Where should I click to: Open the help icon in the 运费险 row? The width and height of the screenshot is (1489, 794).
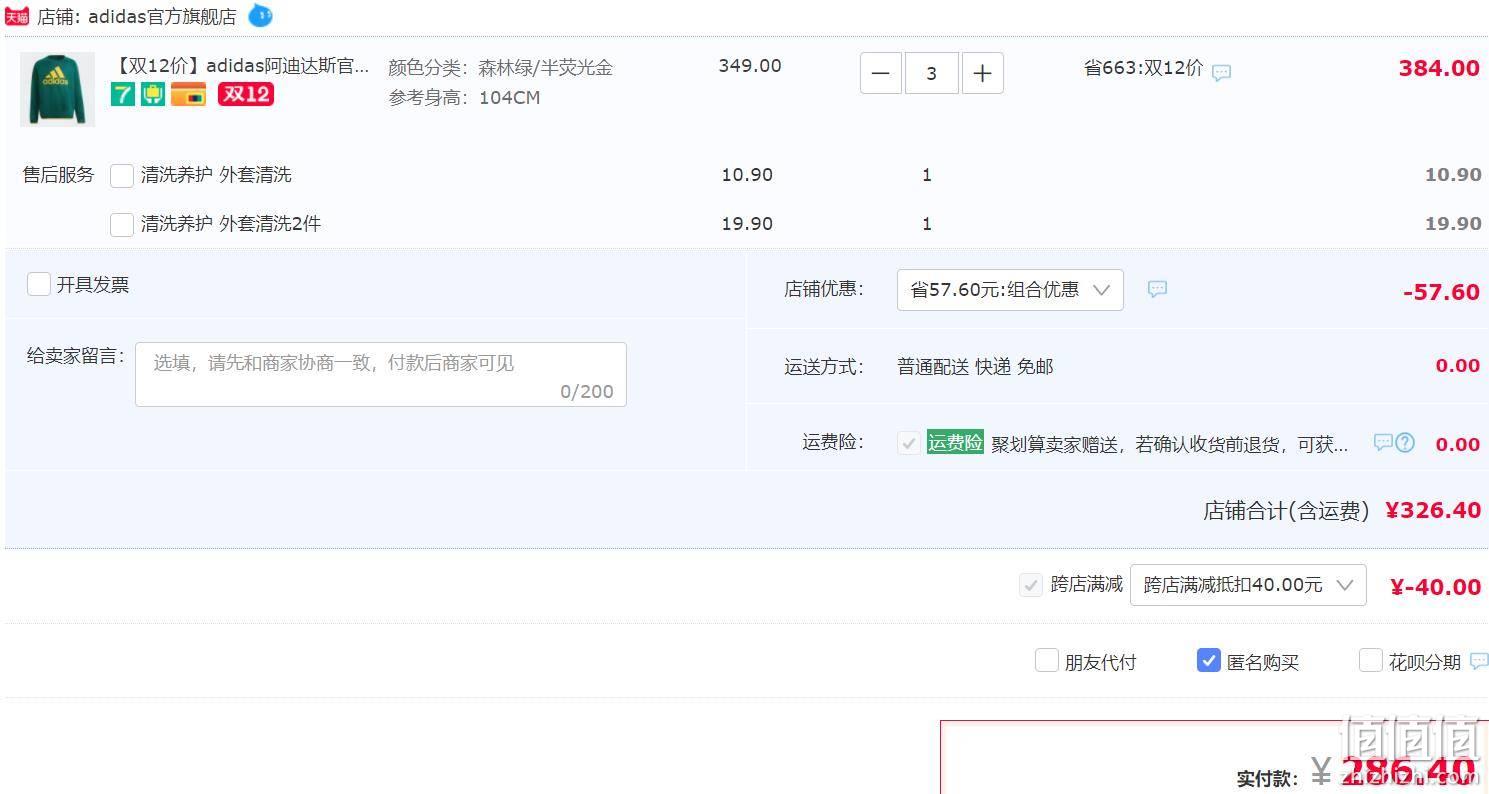pyautogui.click(x=1405, y=442)
